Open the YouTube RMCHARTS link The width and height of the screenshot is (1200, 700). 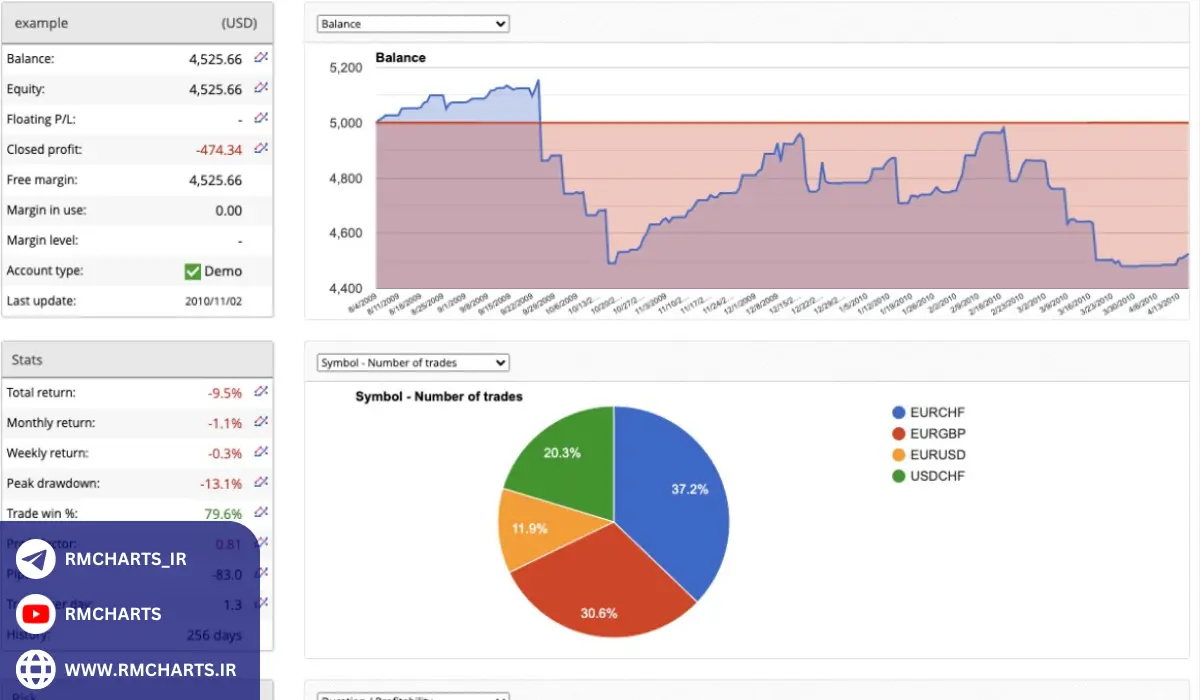point(112,614)
